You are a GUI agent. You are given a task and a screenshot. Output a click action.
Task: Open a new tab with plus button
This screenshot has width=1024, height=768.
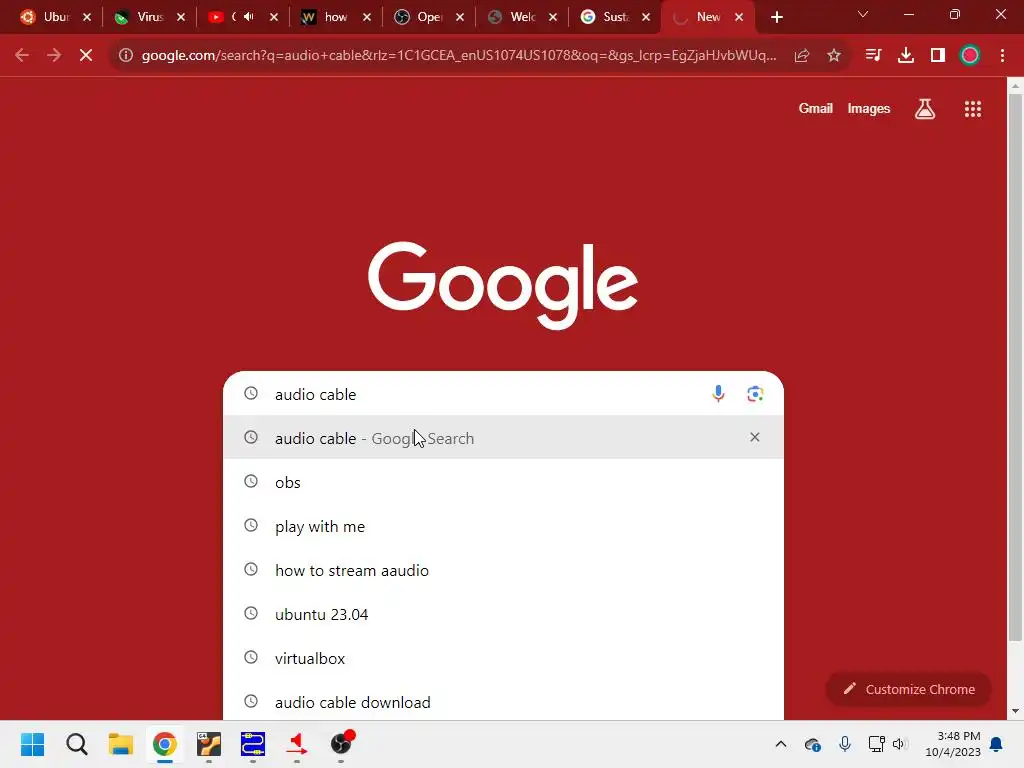[776, 17]
